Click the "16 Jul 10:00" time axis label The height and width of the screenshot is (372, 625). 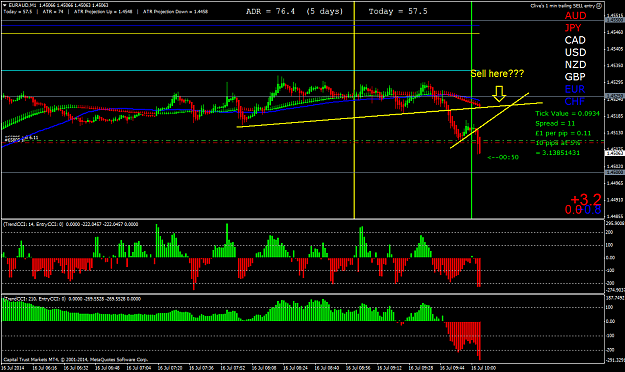pos(484,368)
